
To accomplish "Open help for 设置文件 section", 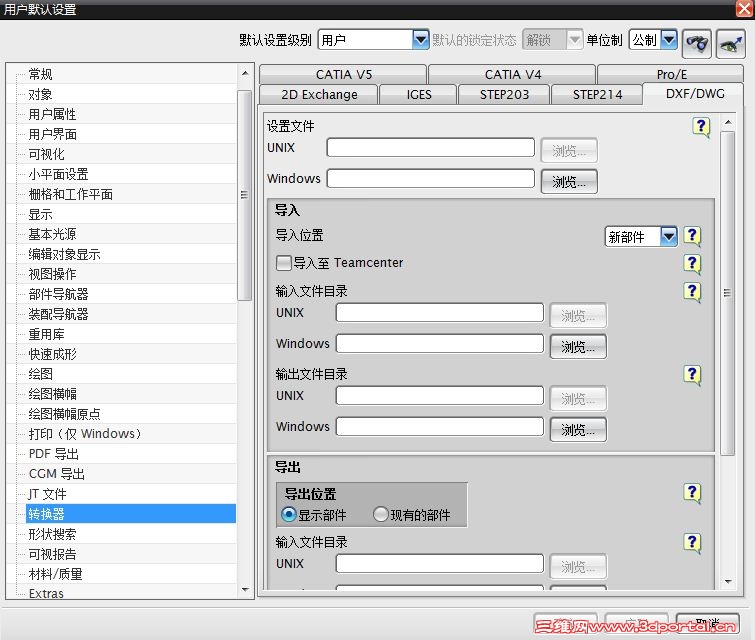I will tap(701, 127).
